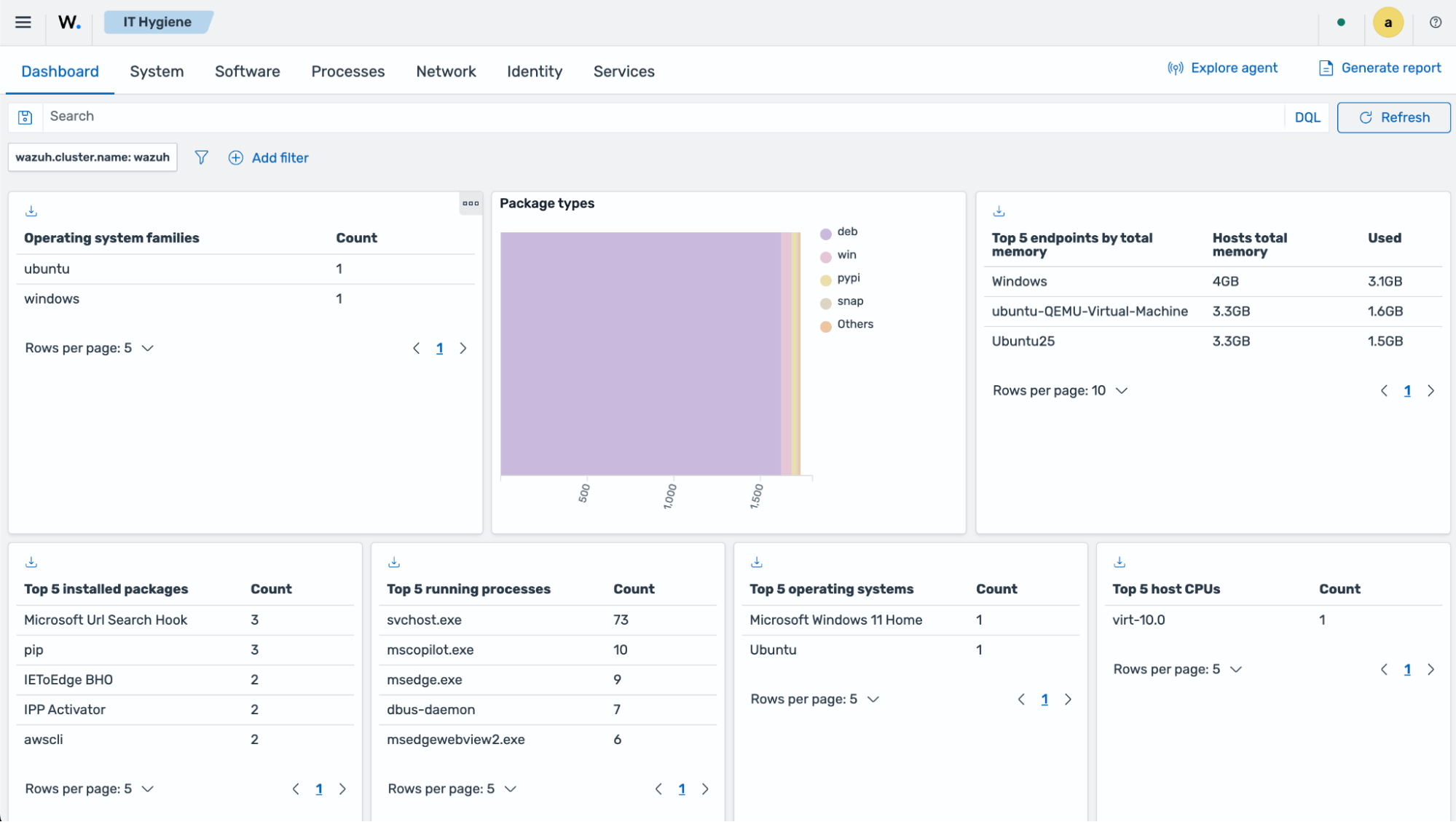Expand Rows per page: 10 in endpoints table

(1060, 391)
